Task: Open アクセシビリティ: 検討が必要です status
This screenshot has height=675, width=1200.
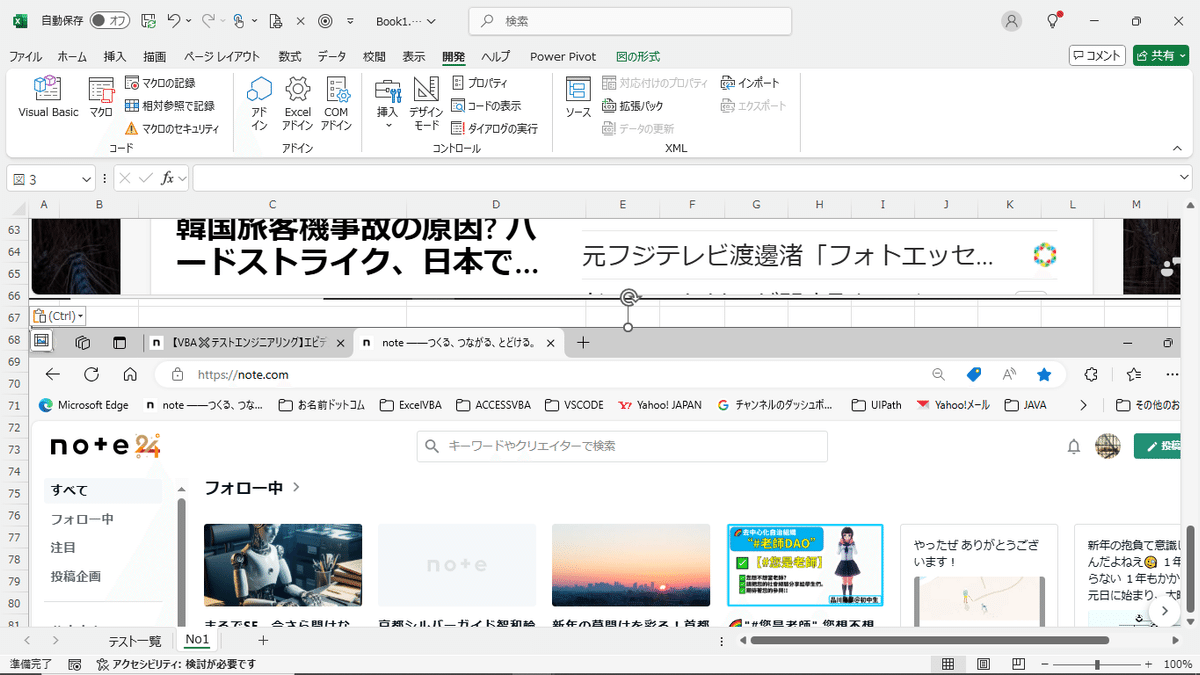Action: click(x=176, y=664)
